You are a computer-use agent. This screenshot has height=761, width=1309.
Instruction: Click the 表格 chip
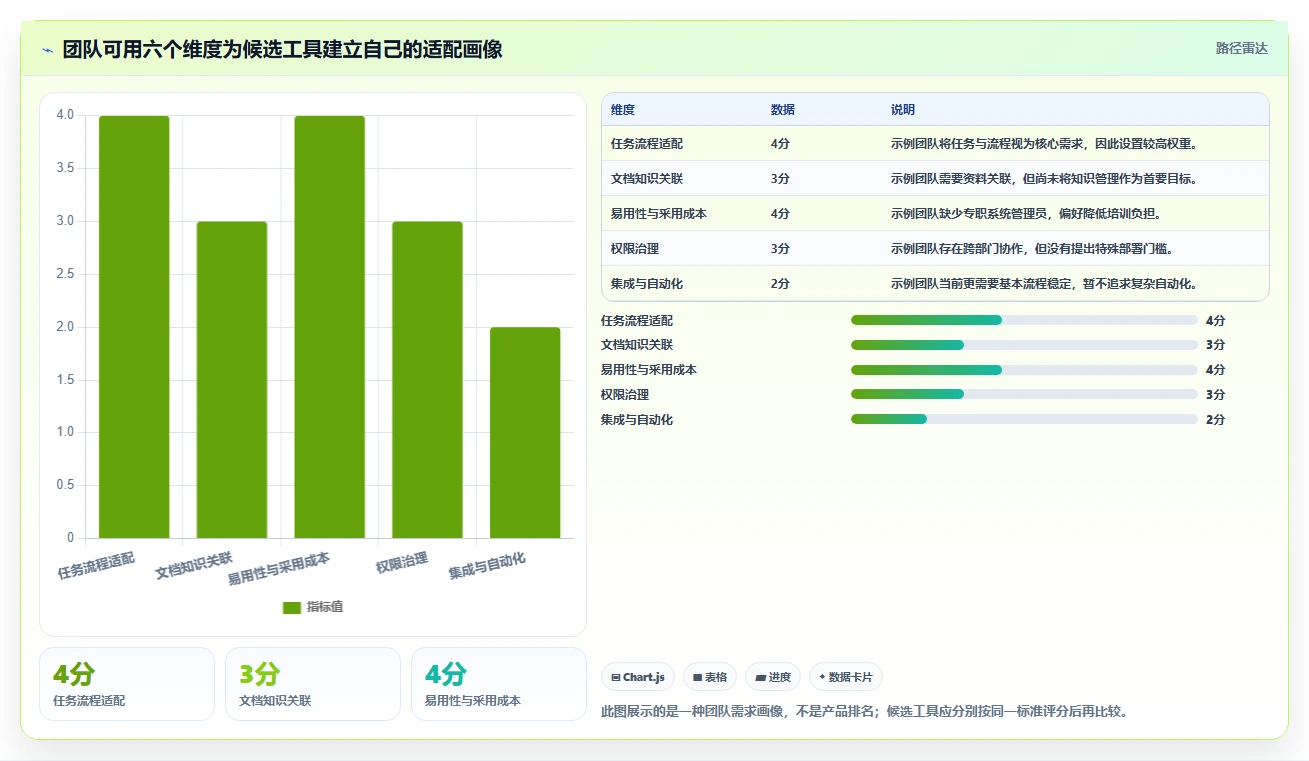click(710, 677)
